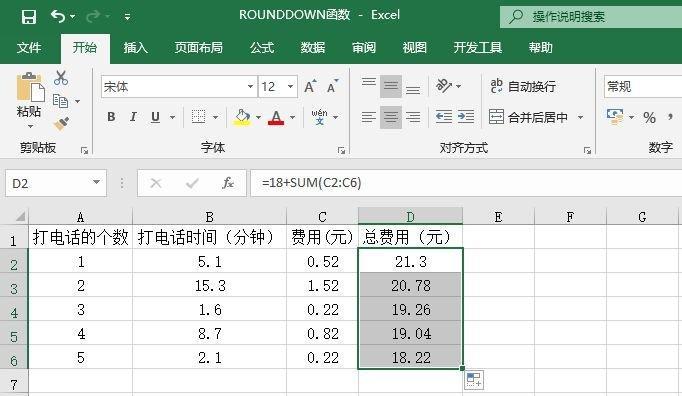This screenshot has height=396, width=682.
Task: Apply red font color
Action: (276, 117)
